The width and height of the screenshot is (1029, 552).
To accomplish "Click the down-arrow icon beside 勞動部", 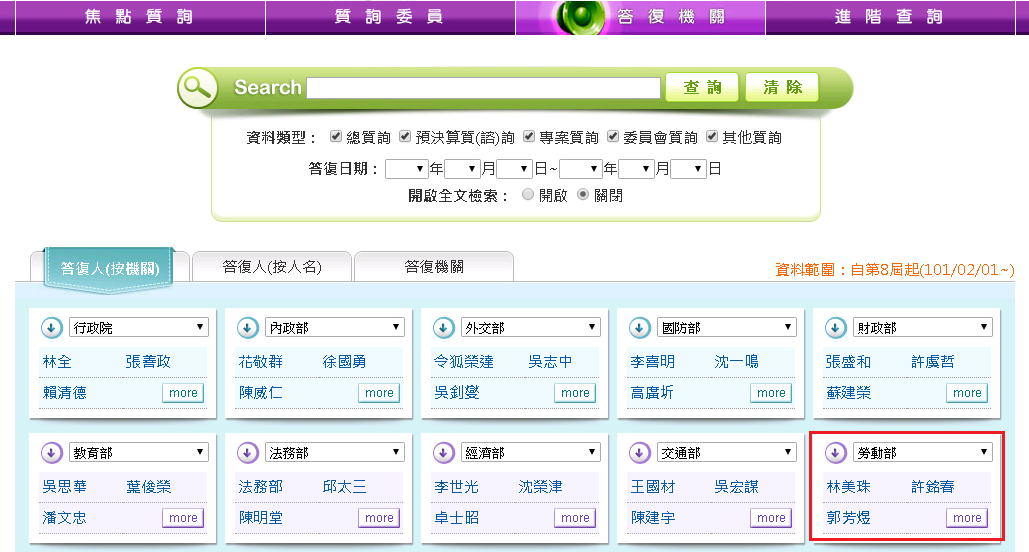I will pyautogui.click(x=834, y=454).
